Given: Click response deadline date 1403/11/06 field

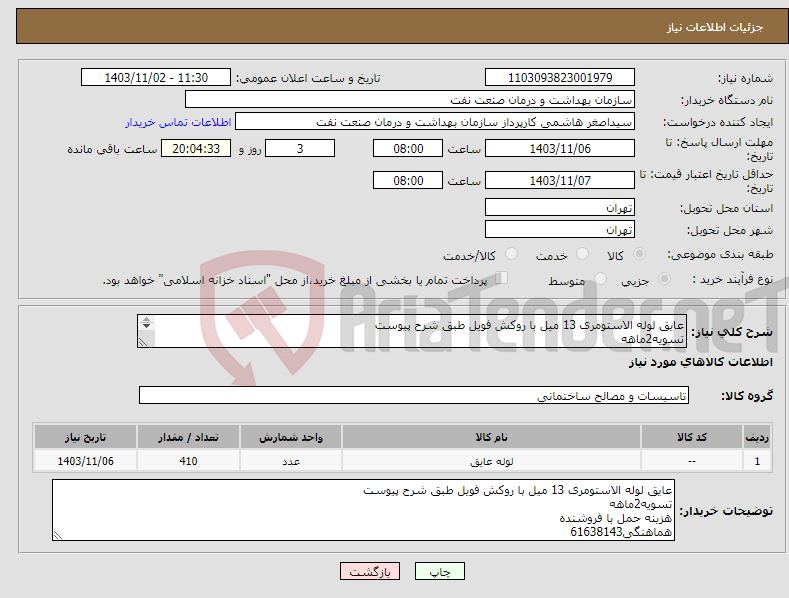Looking at the screenshot, I should [x=560, y=148].
